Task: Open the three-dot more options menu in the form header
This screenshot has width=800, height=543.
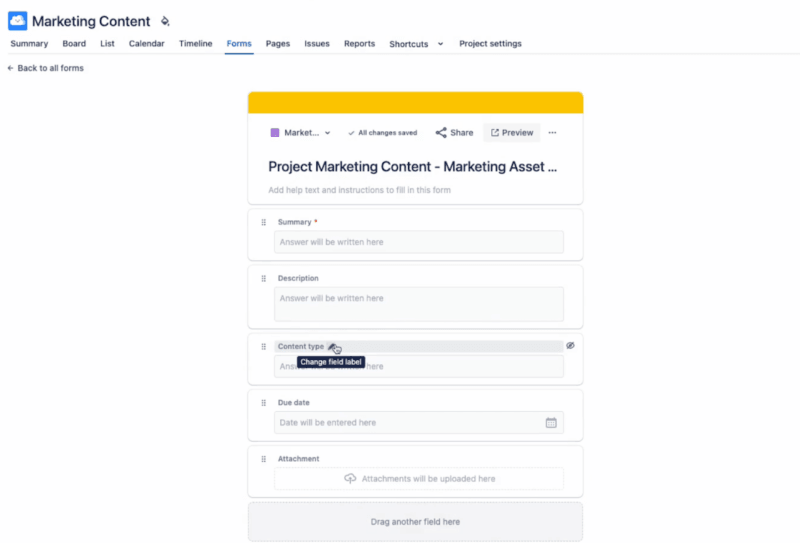Action: click(x=553, y=133)
